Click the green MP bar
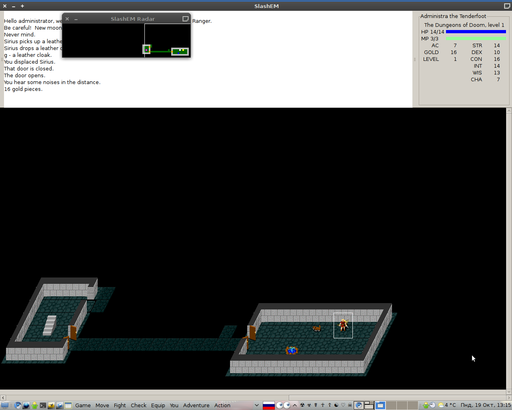Viewport: 512px width, 410px height. click(x=476, y=39)
